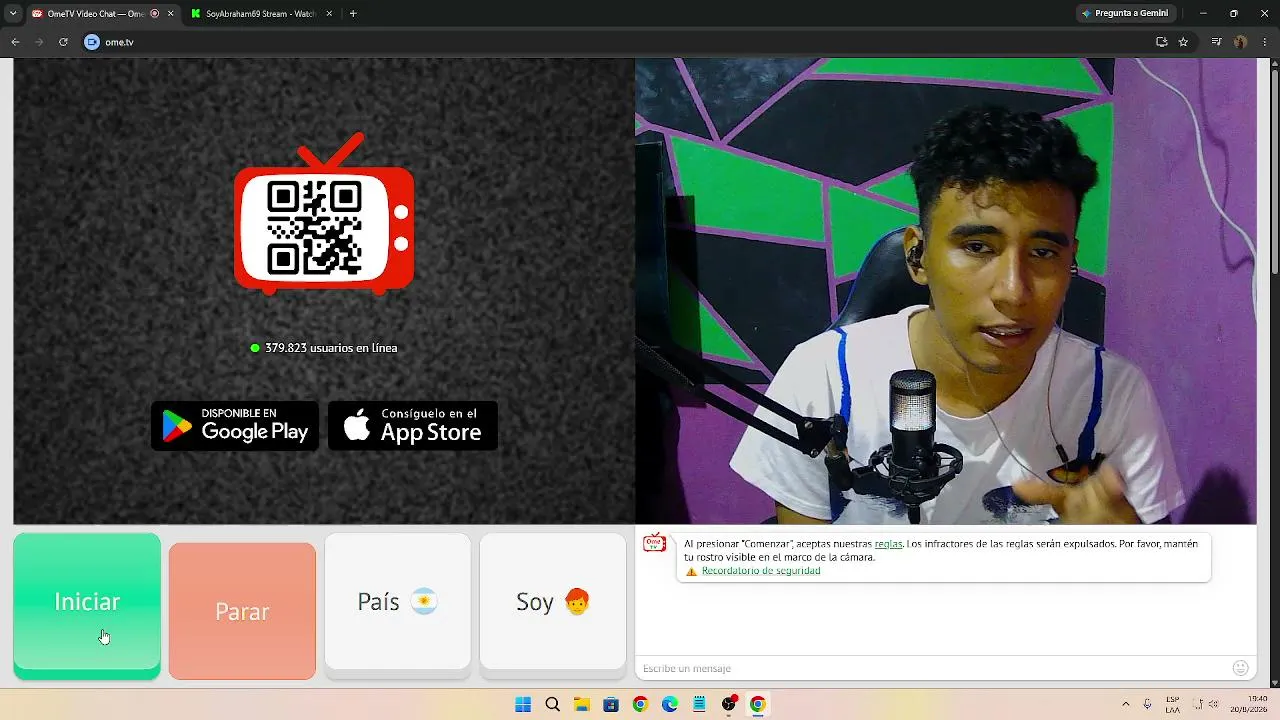This screenshot has height=720, width=1280.
Task: Open Microsoft Store from the taskbar
Action: [611, 704]
